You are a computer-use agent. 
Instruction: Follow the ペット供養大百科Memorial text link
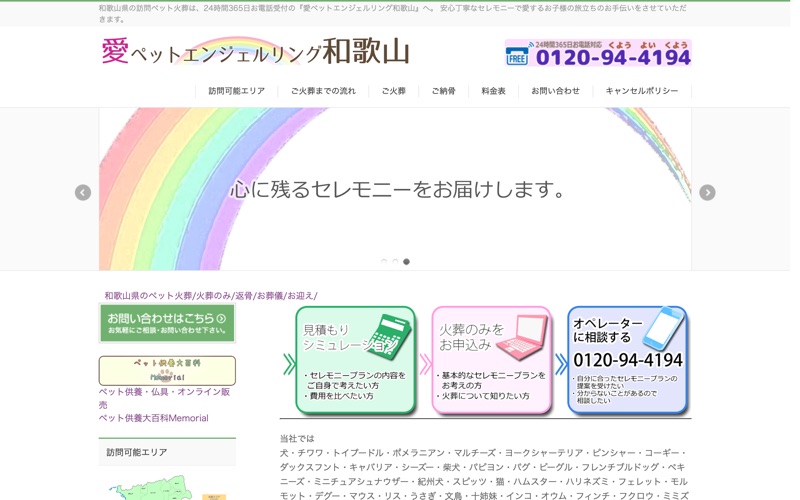(x=154, y=418)
